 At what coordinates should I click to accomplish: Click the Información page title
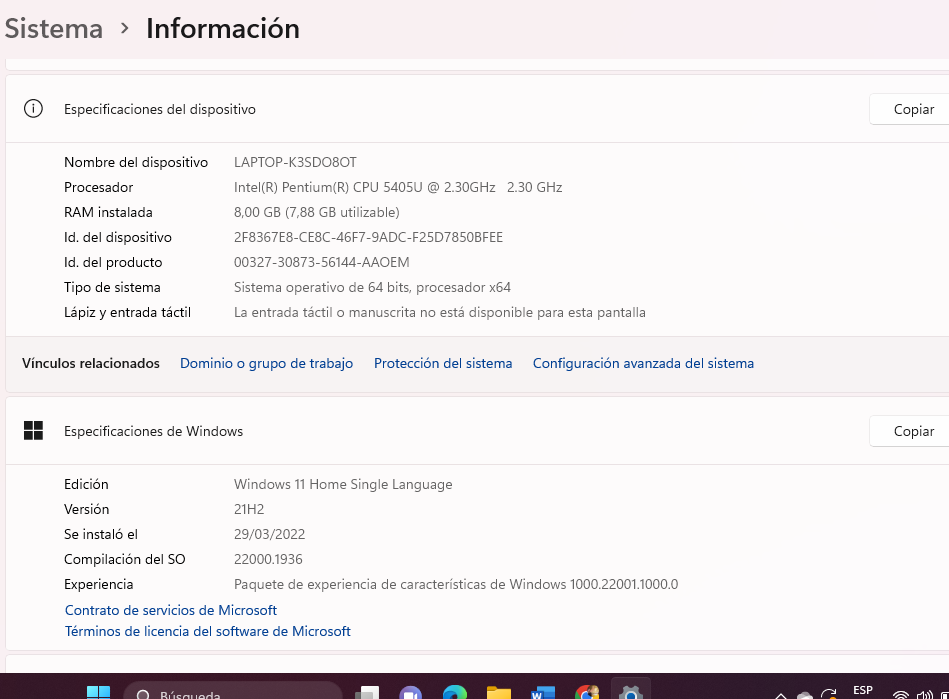[223, 28]
